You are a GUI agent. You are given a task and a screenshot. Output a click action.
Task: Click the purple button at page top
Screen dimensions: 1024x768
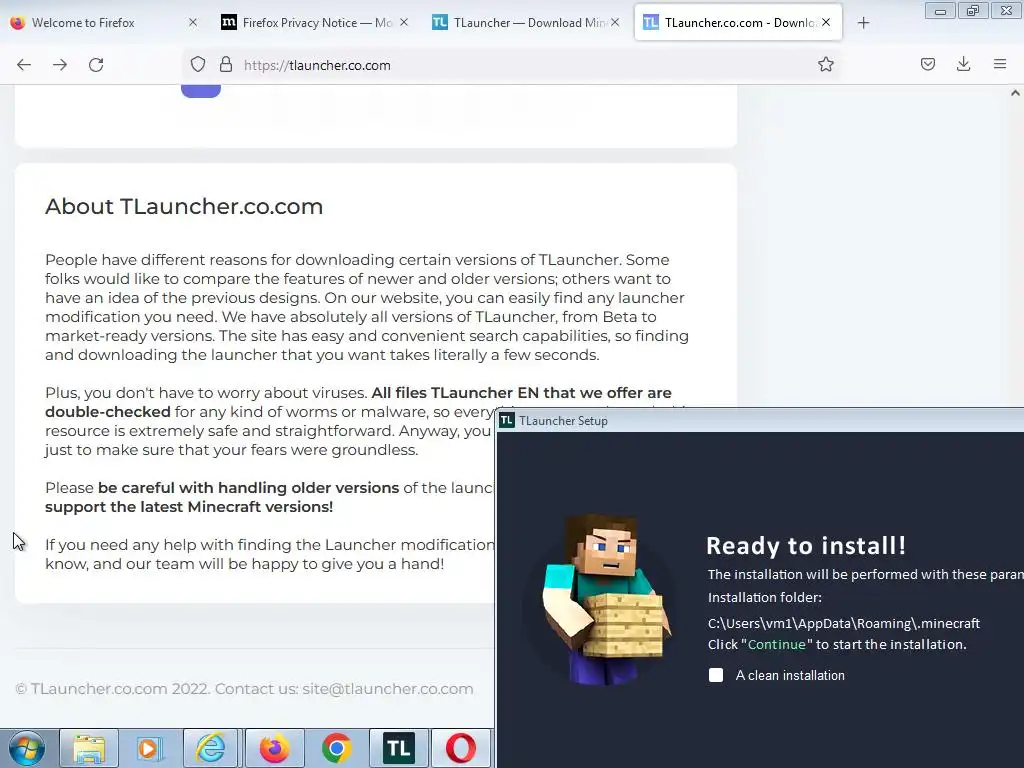pos(200,91)
